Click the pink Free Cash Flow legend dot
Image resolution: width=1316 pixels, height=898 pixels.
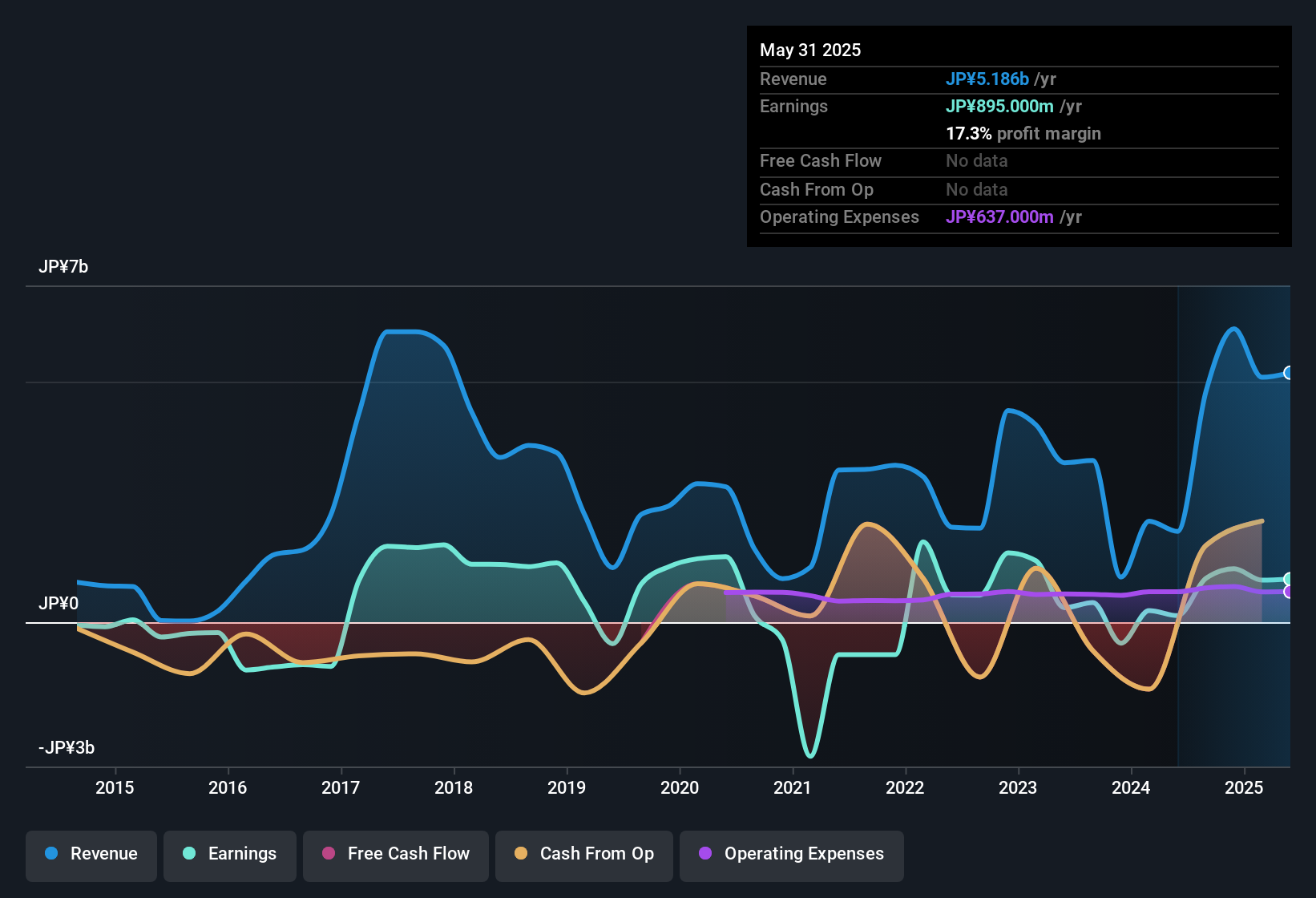point(328,854)
